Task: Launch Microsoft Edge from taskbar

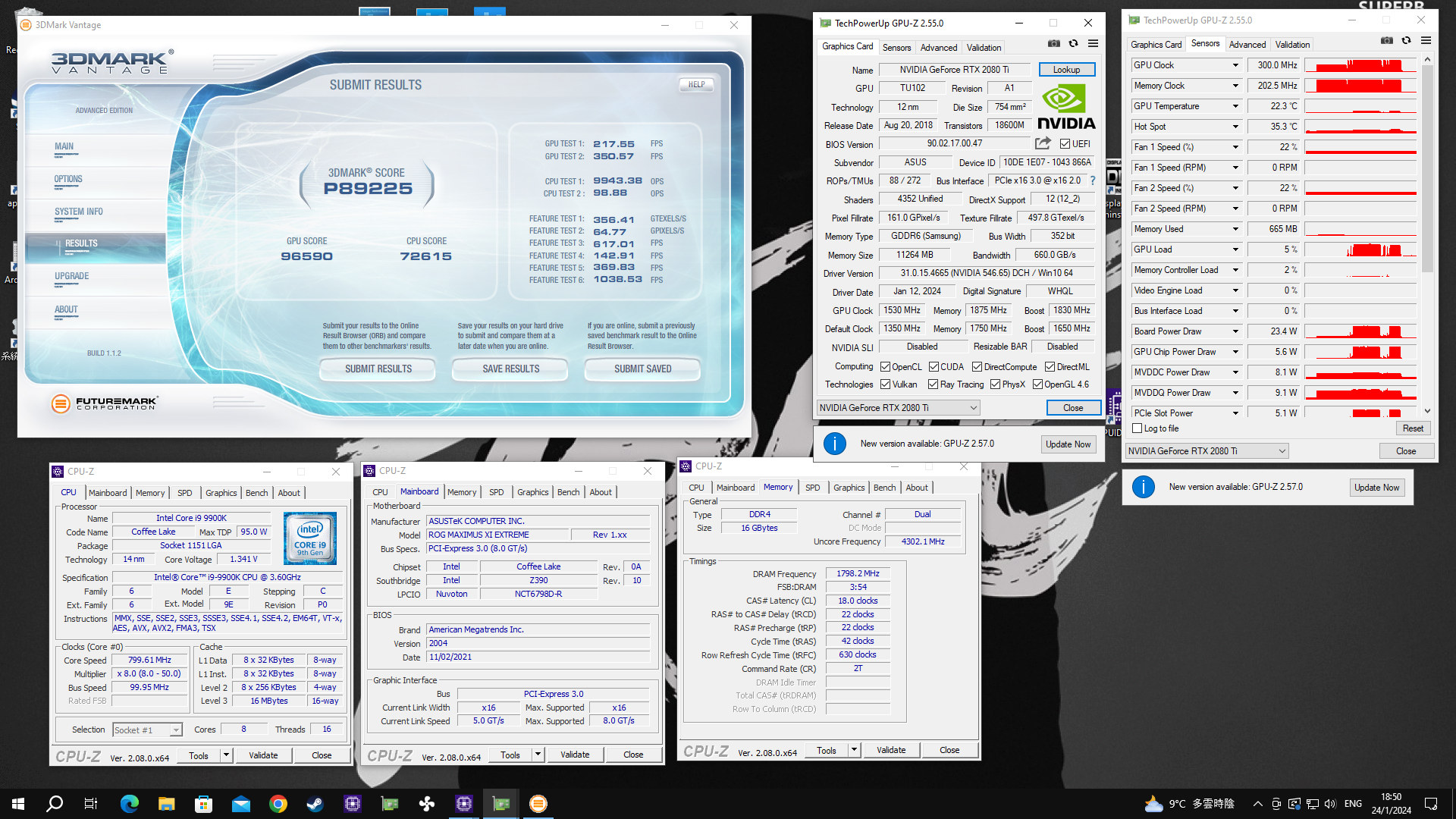Action: click(130, 804)
